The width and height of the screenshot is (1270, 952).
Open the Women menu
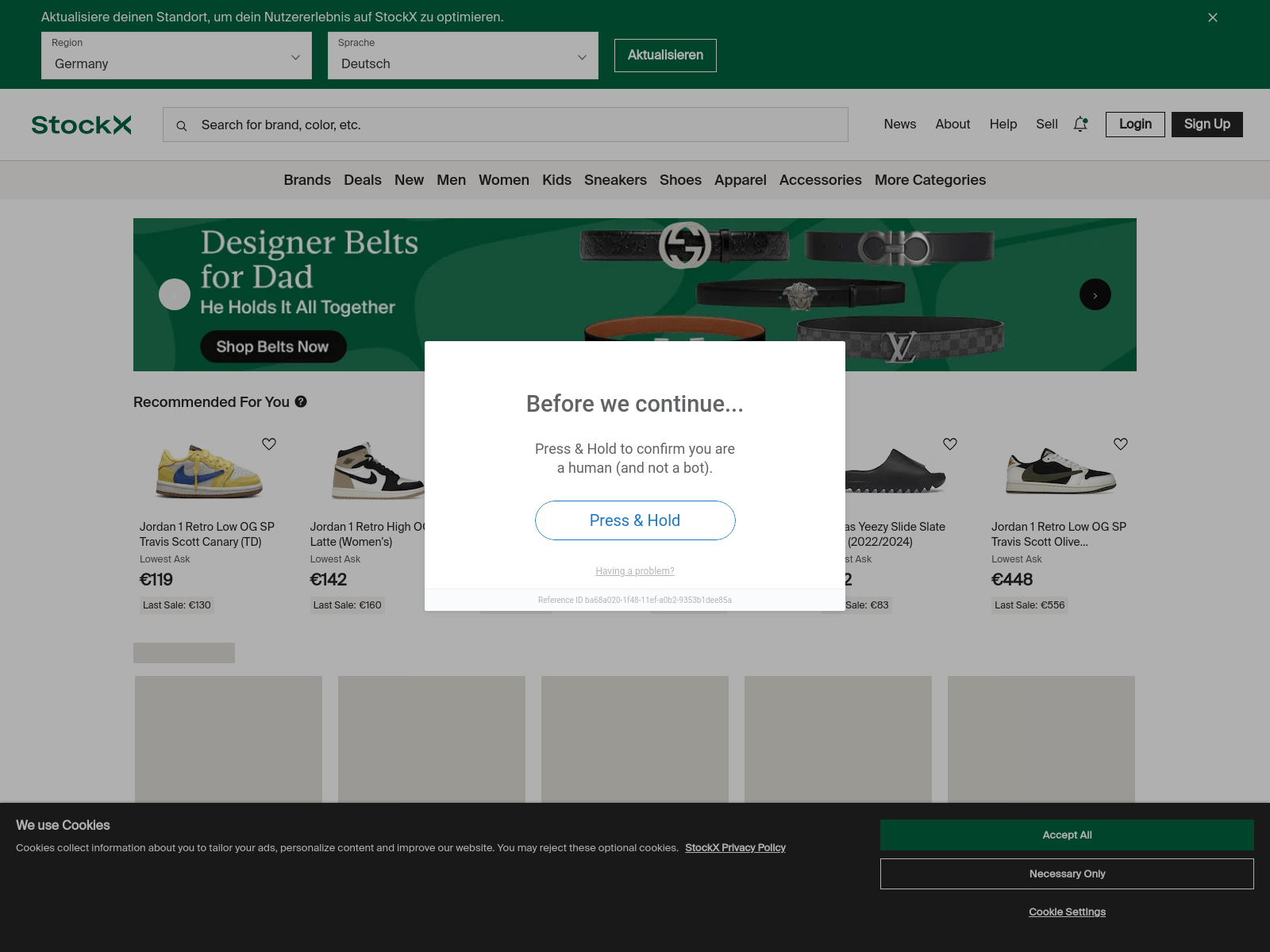click(x=504, y=180)
